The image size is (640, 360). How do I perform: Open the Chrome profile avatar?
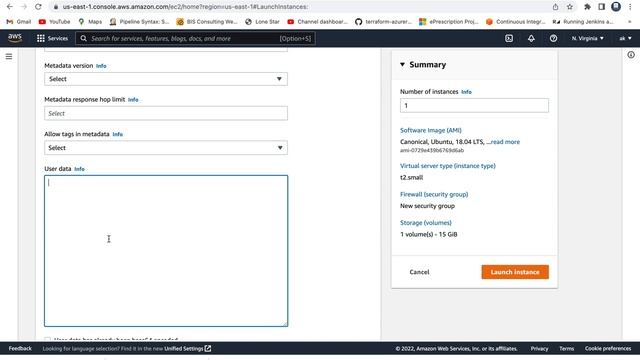point(616,7)
